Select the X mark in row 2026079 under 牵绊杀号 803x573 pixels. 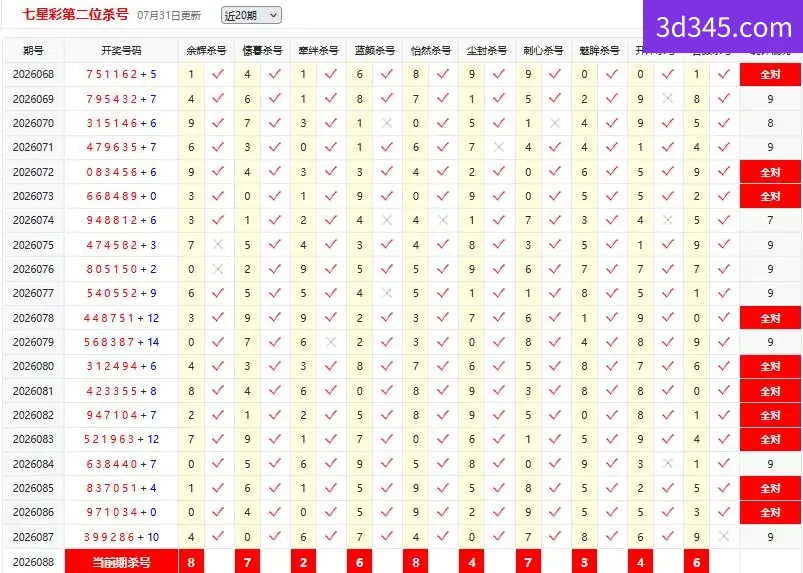pos(331,342)
